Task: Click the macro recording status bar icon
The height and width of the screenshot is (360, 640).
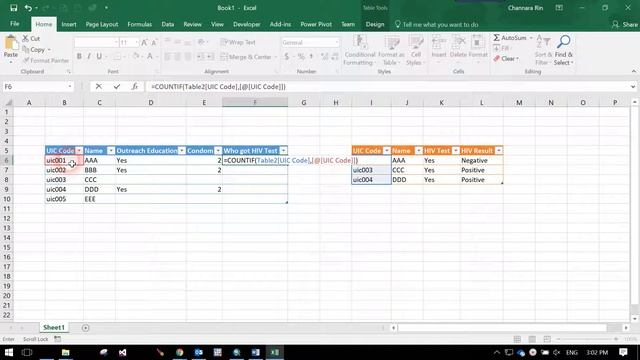Action: tap(58, 339)
